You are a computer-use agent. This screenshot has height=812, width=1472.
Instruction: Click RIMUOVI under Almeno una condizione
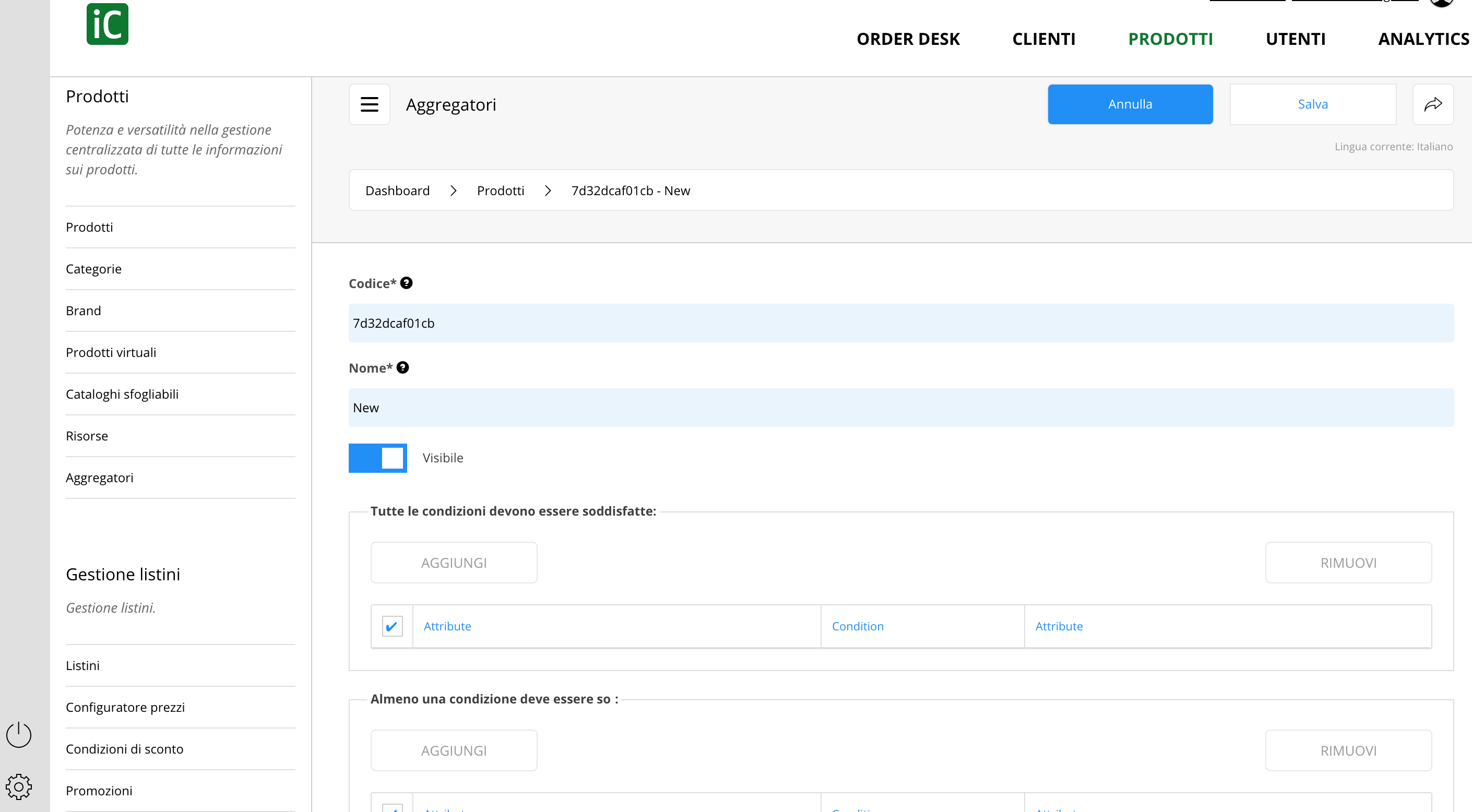pyautogui.click(x=1348, y=751)
